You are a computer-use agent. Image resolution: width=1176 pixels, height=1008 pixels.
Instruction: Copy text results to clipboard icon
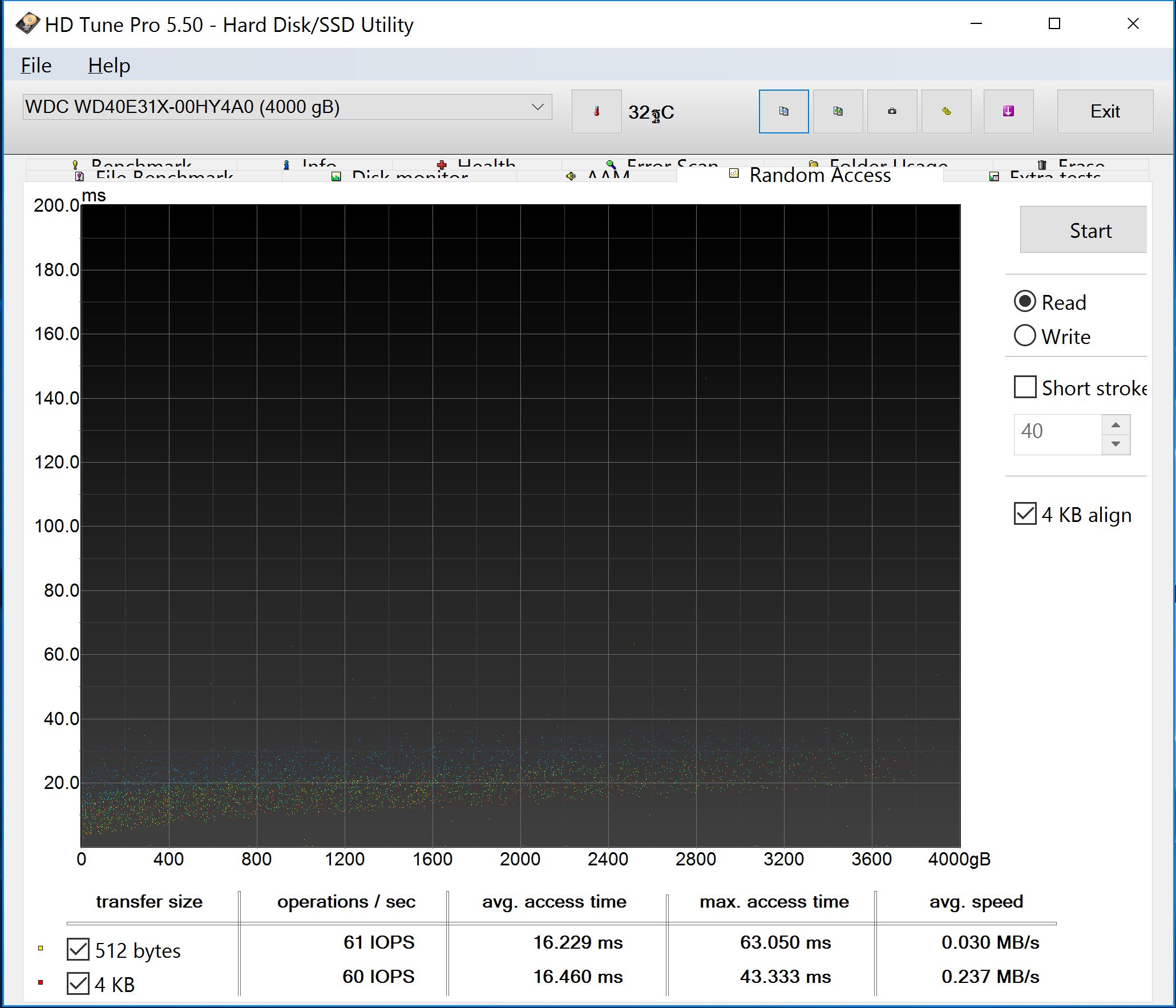[783, 111]
